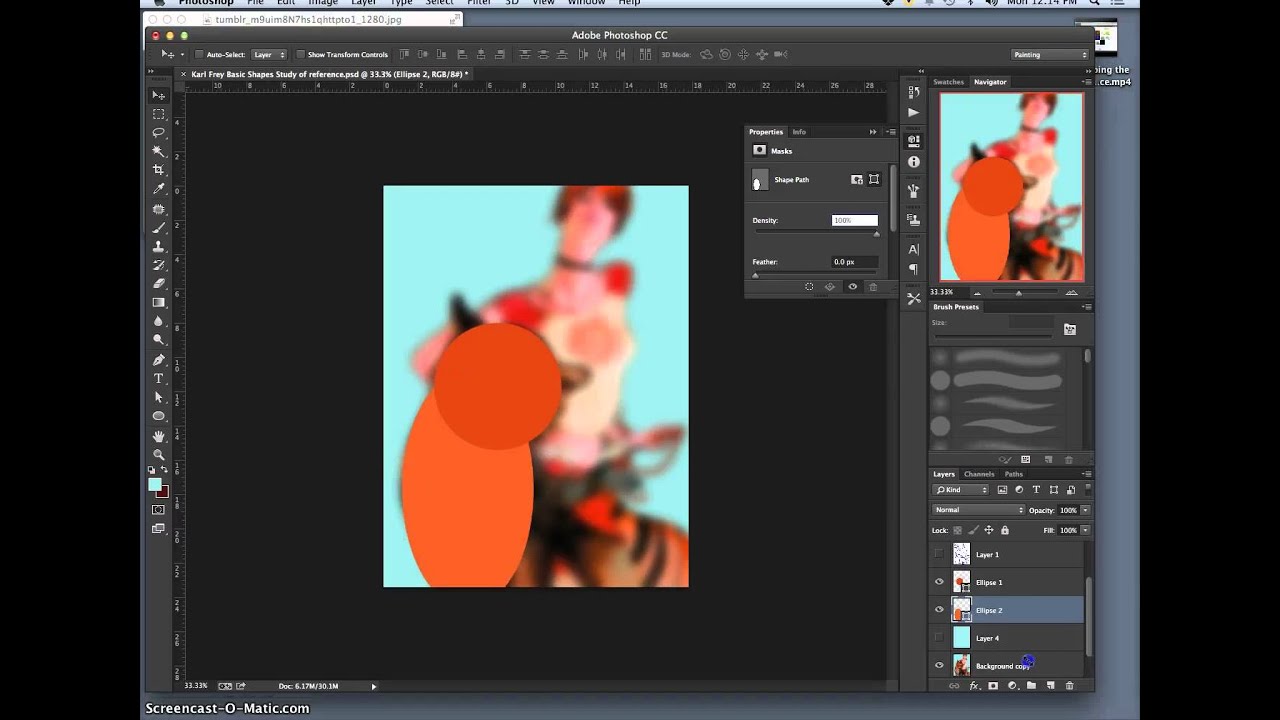Select the Path Selection arrow tool

tap(158, 397)
